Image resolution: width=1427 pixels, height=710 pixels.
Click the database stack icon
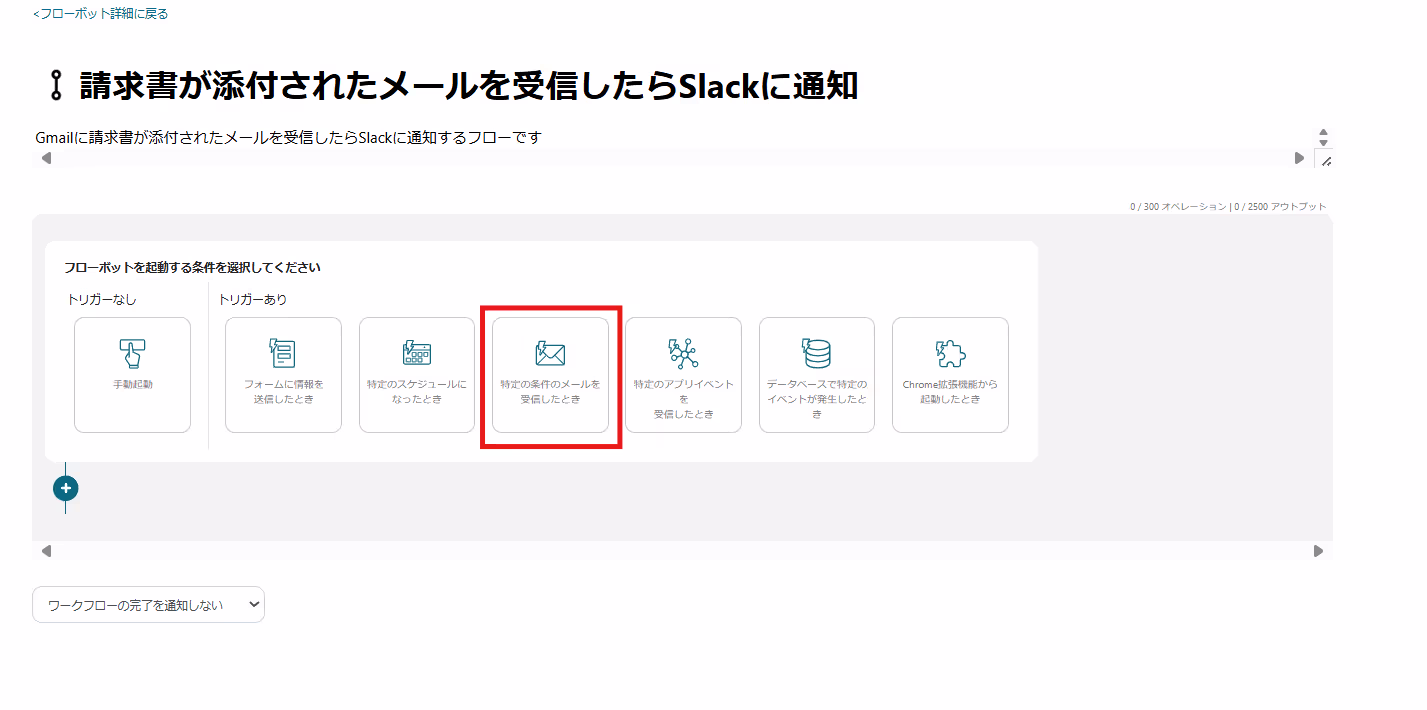[817, 353]
